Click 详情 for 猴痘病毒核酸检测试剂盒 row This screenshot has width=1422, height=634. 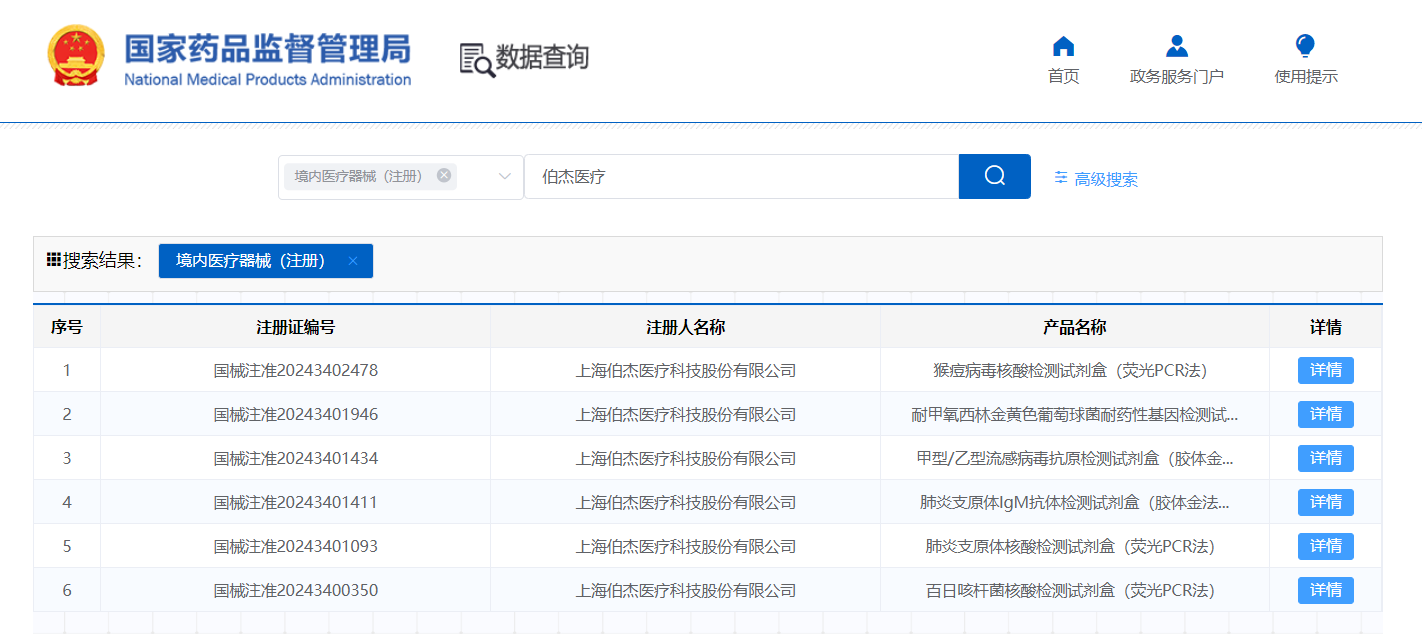coord(1325,370)
